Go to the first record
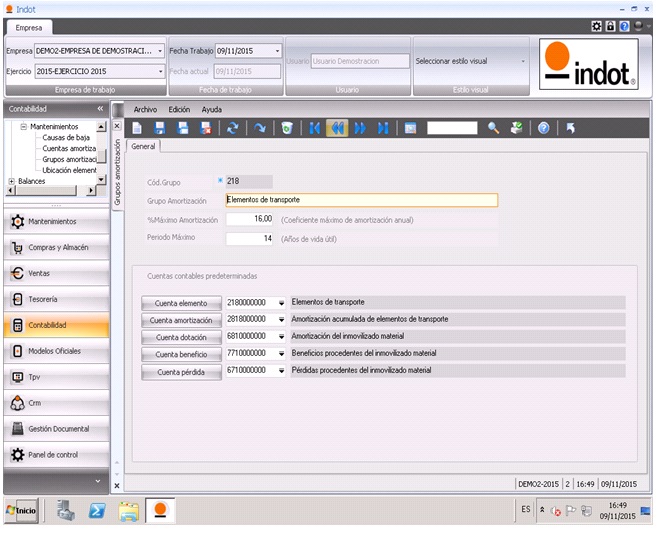This screenshot has height=533, width=658. pyautogui.click(x=315, y=128)
